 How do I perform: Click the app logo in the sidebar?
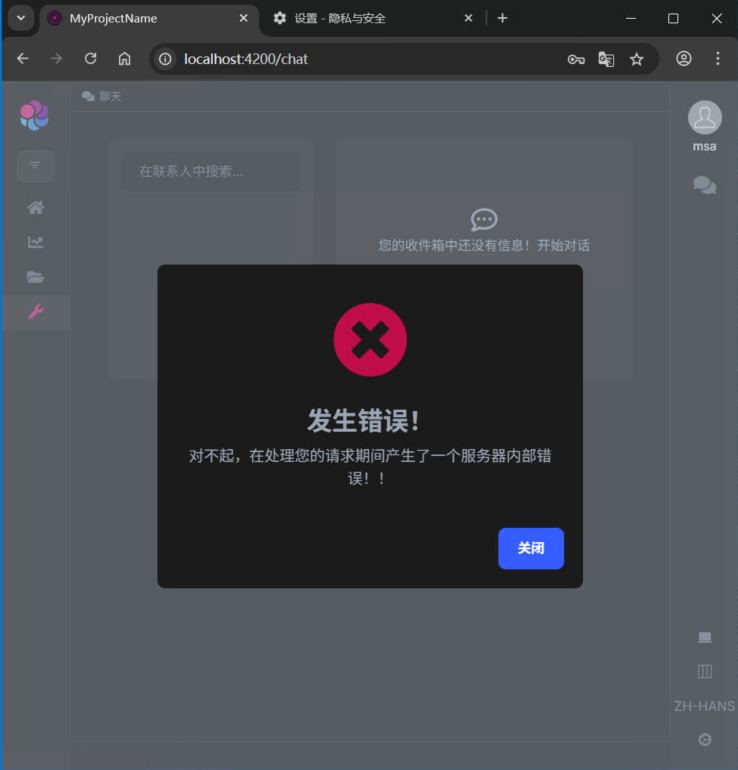coord(34,115)
